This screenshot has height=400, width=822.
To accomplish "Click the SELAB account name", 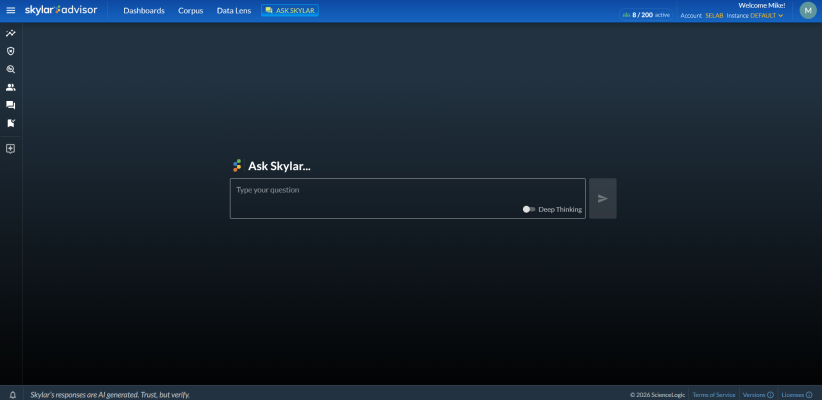I will [714, 16].
